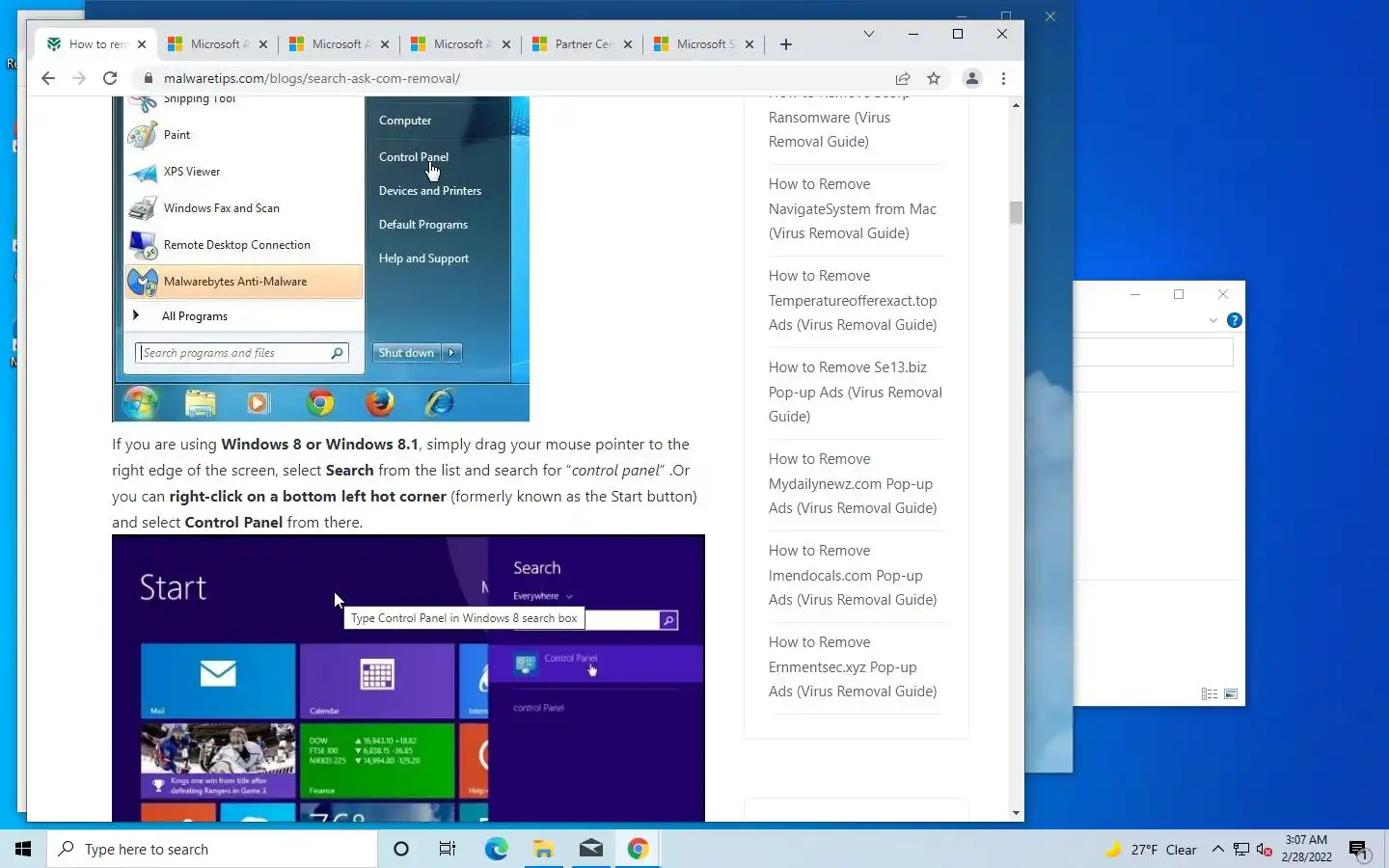Open Task View from the taskbar
The image size is (1389, 868).
(448, 849)
